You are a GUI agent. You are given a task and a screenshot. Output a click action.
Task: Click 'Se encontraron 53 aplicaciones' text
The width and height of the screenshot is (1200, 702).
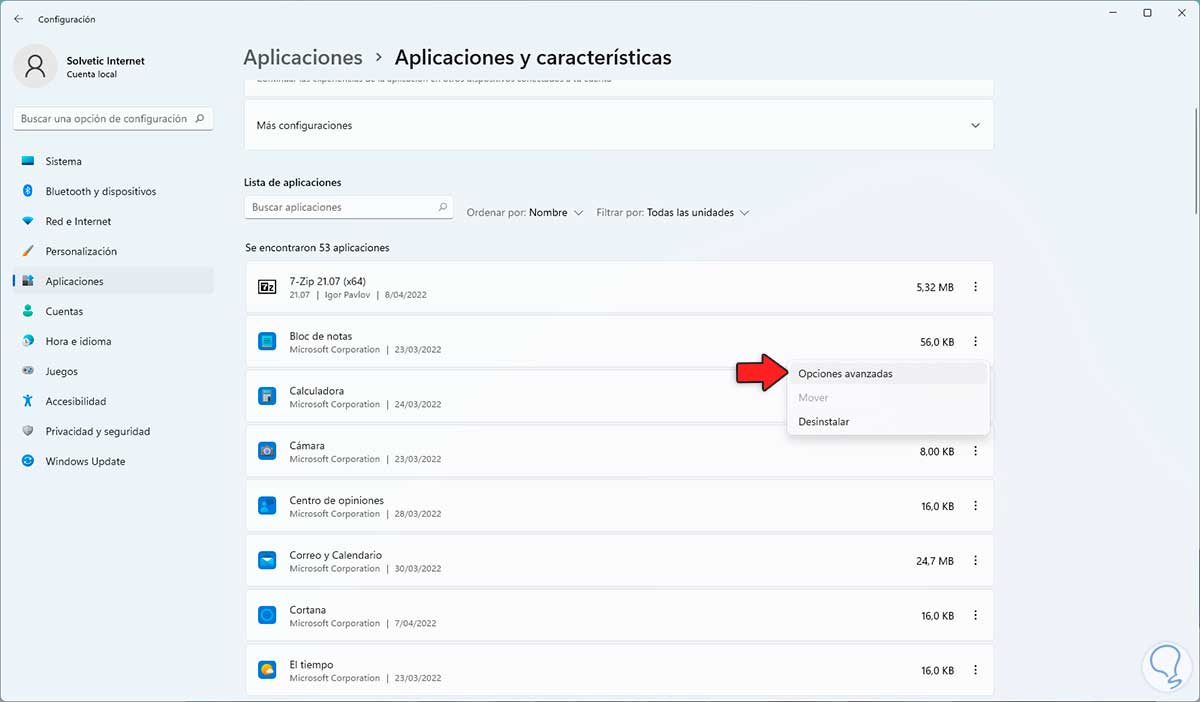click(x=317, y=247)
